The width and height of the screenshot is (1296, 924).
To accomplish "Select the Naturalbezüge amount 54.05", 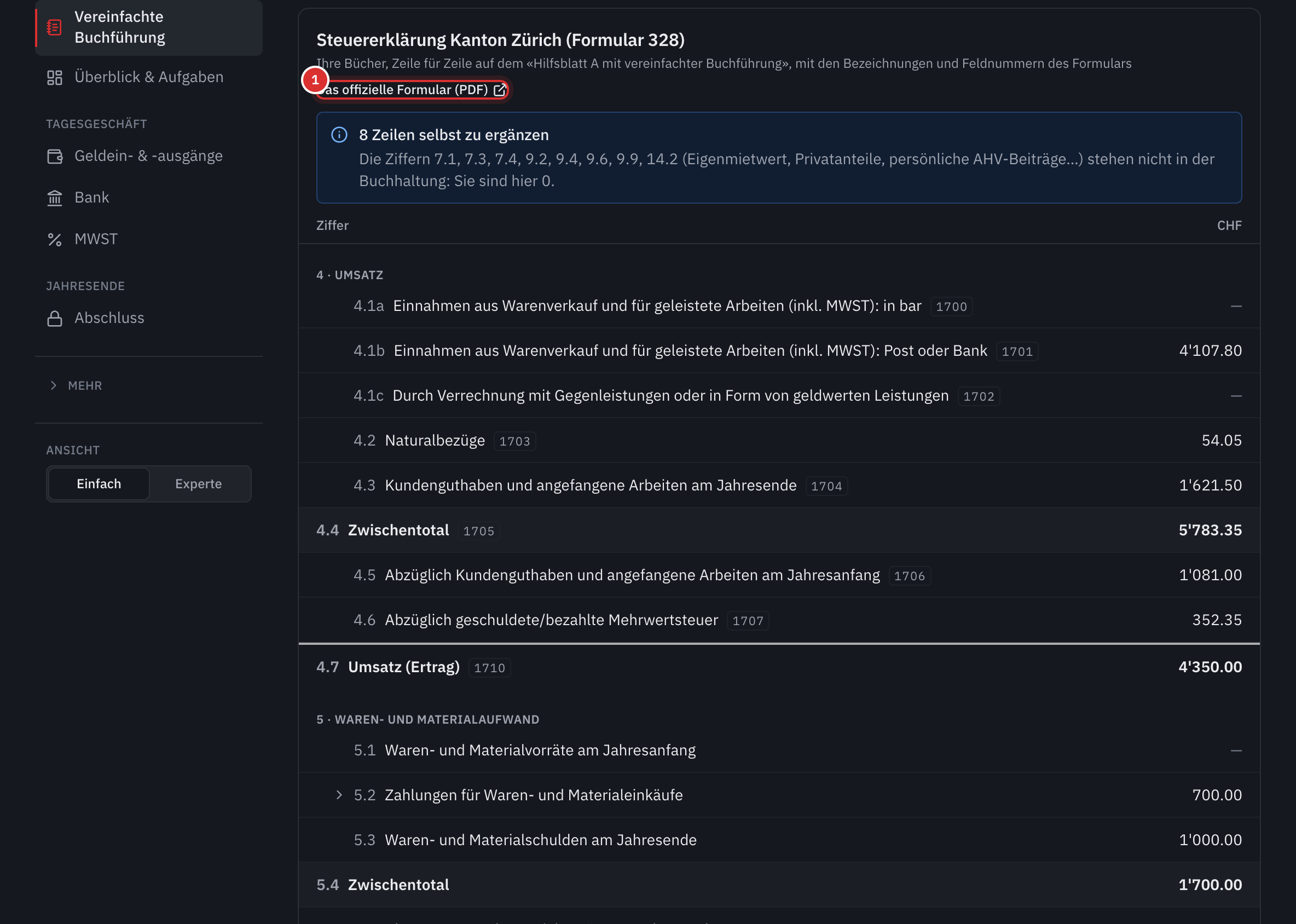I will click(1222, 441).
